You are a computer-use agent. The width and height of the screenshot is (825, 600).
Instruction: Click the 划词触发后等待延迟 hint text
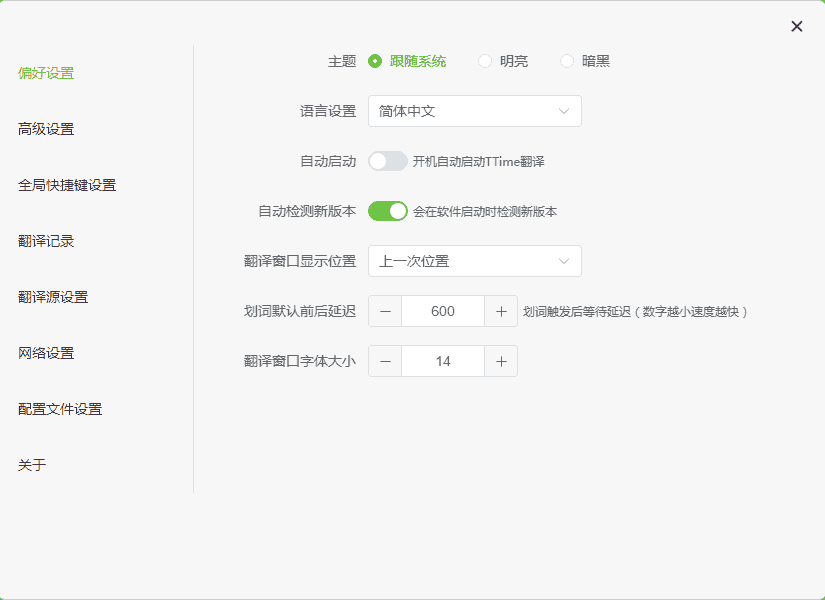point(635,312)
